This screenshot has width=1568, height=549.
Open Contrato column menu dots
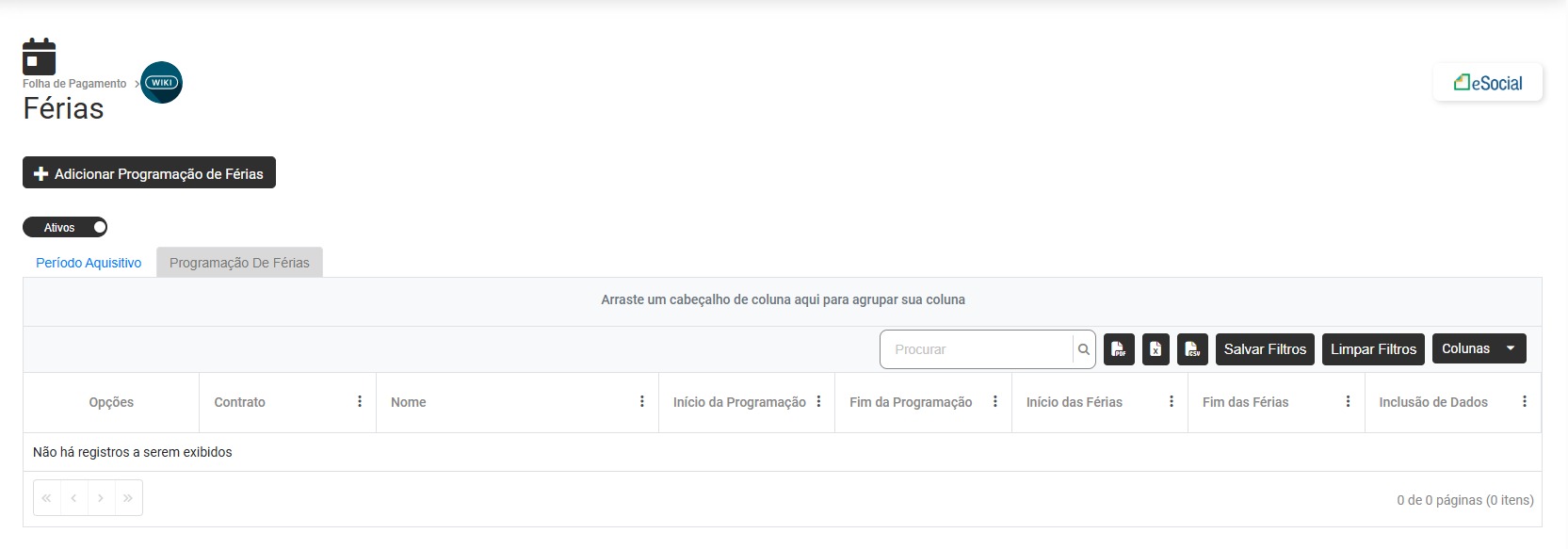coord(360,402)
